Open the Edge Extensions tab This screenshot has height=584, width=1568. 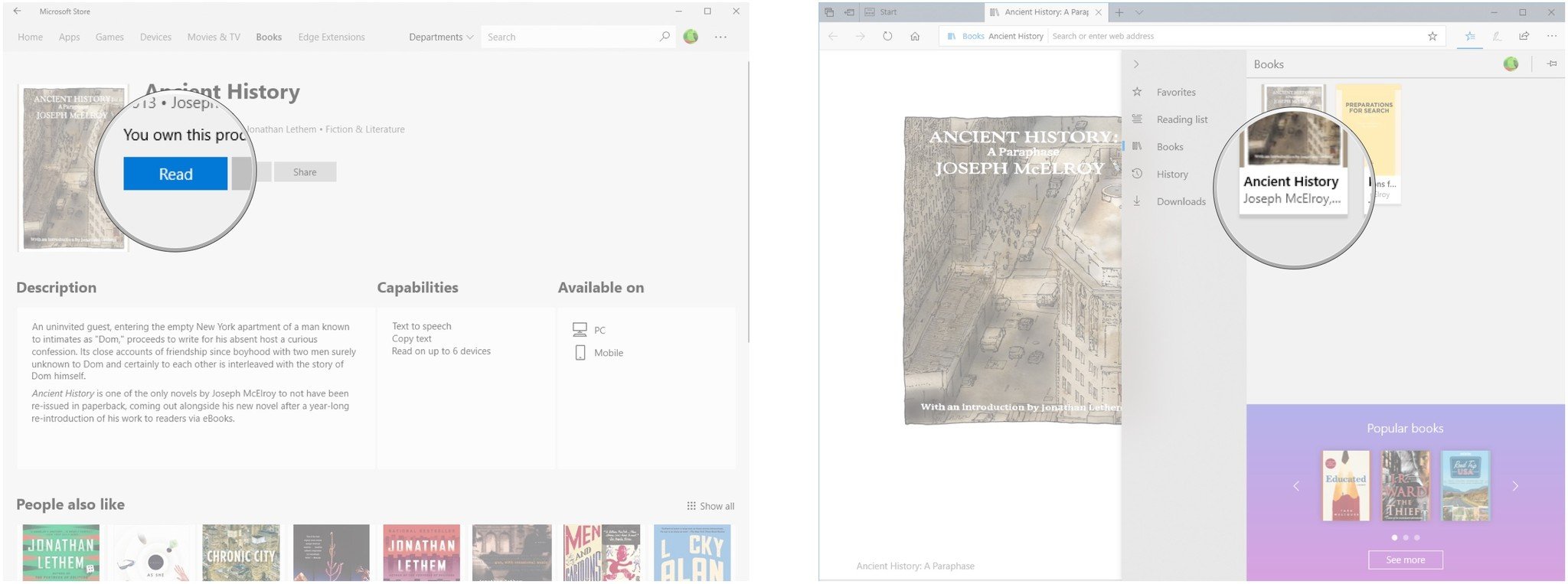(332, 37)
